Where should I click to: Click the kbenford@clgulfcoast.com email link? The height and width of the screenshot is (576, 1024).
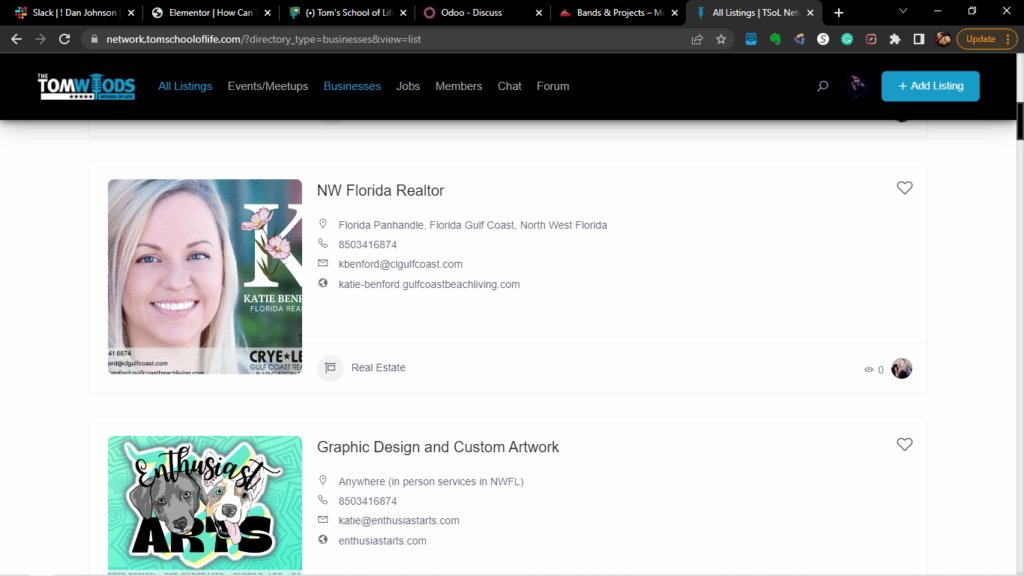coord(400,264)
